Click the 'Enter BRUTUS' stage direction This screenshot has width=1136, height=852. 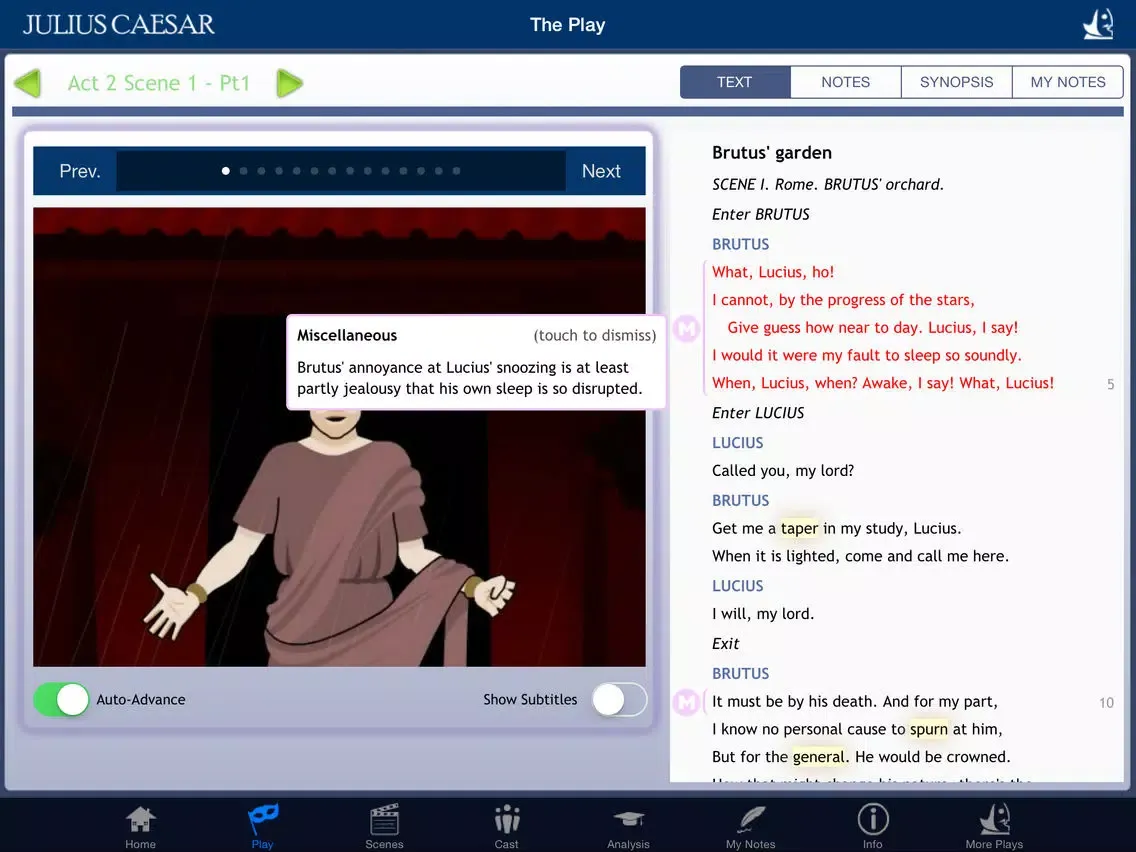click(761, 214)
